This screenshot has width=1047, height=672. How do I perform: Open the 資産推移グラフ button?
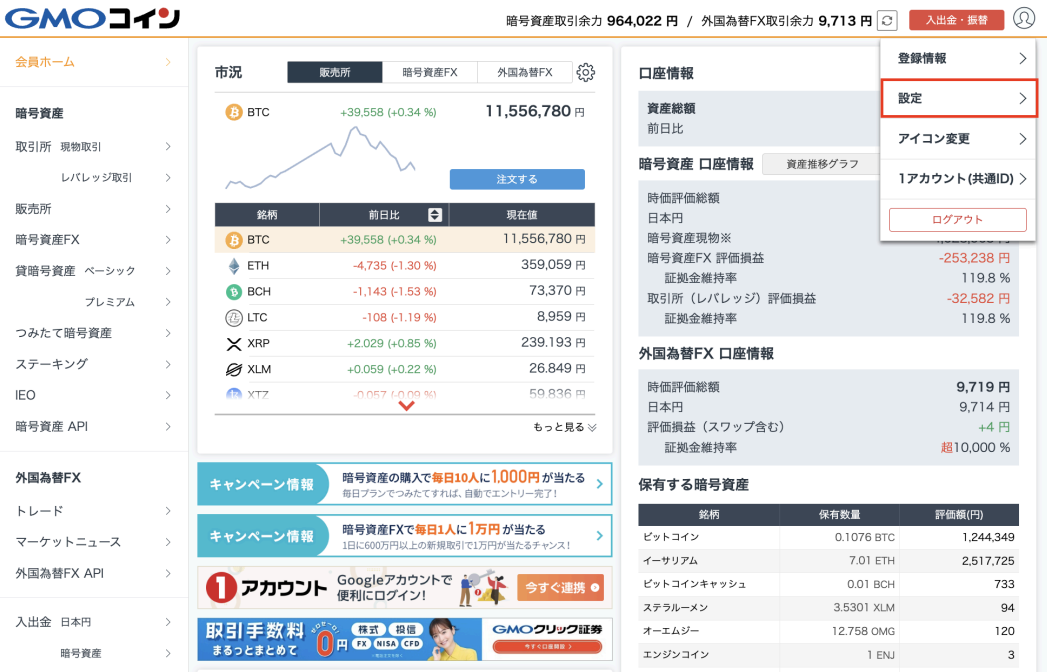point(822,164)
